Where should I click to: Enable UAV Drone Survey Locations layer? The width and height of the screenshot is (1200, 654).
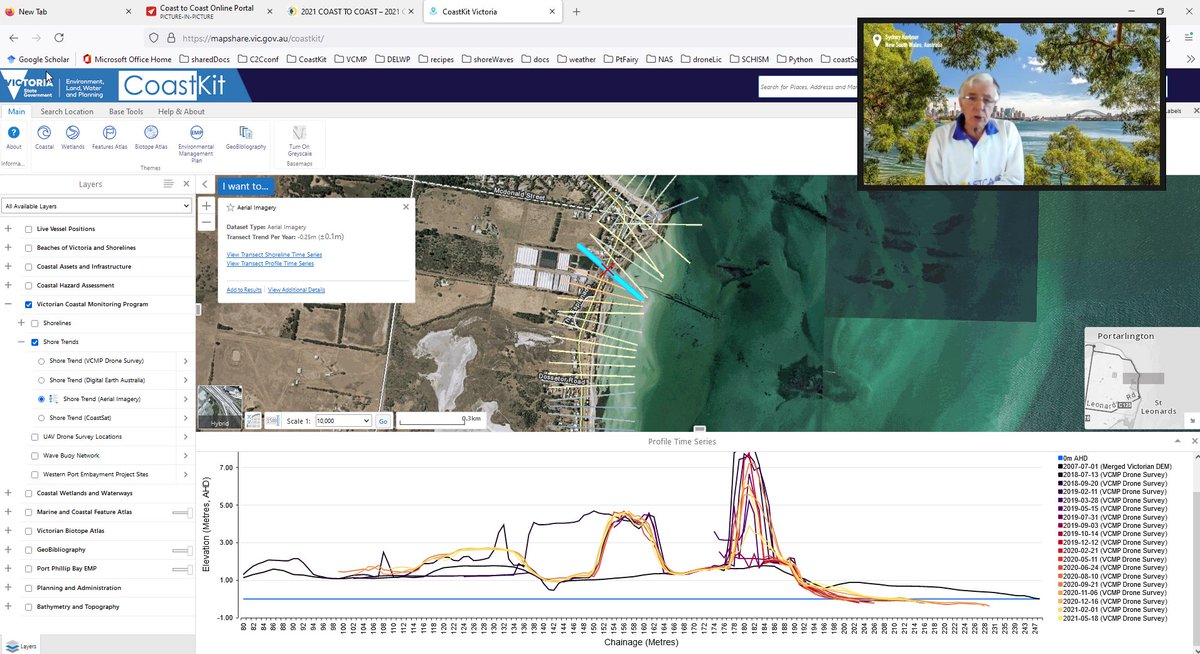pos(35,436)
